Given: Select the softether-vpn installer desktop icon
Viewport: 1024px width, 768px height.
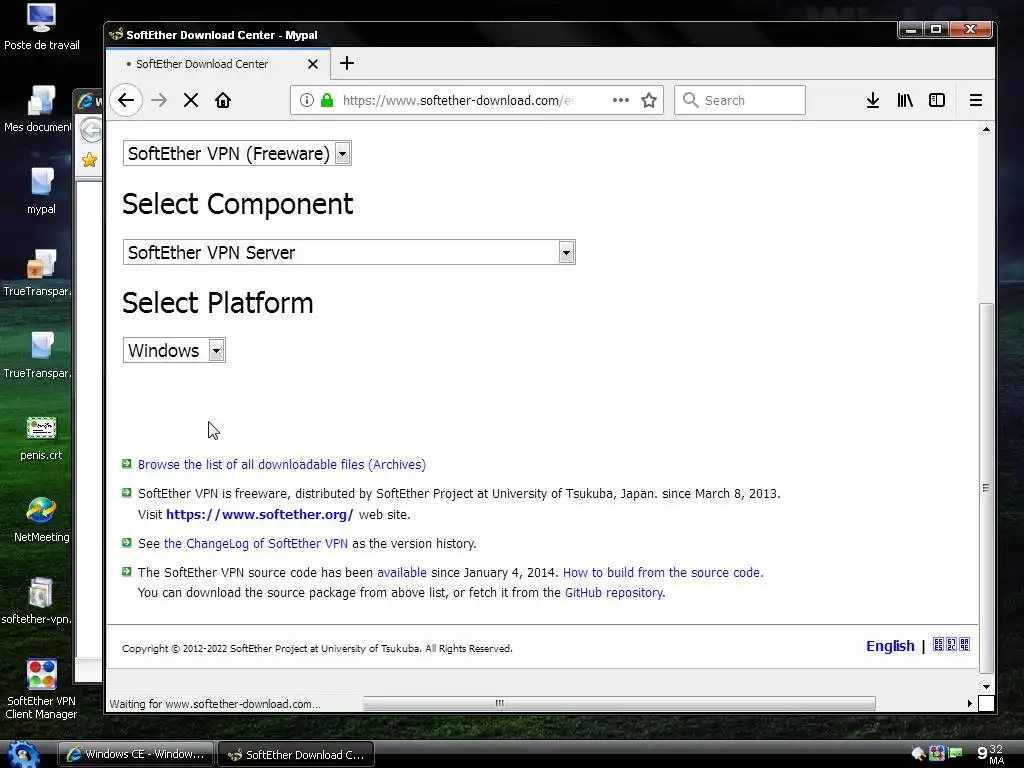Looking at the screenshot, I should point(37,601).
